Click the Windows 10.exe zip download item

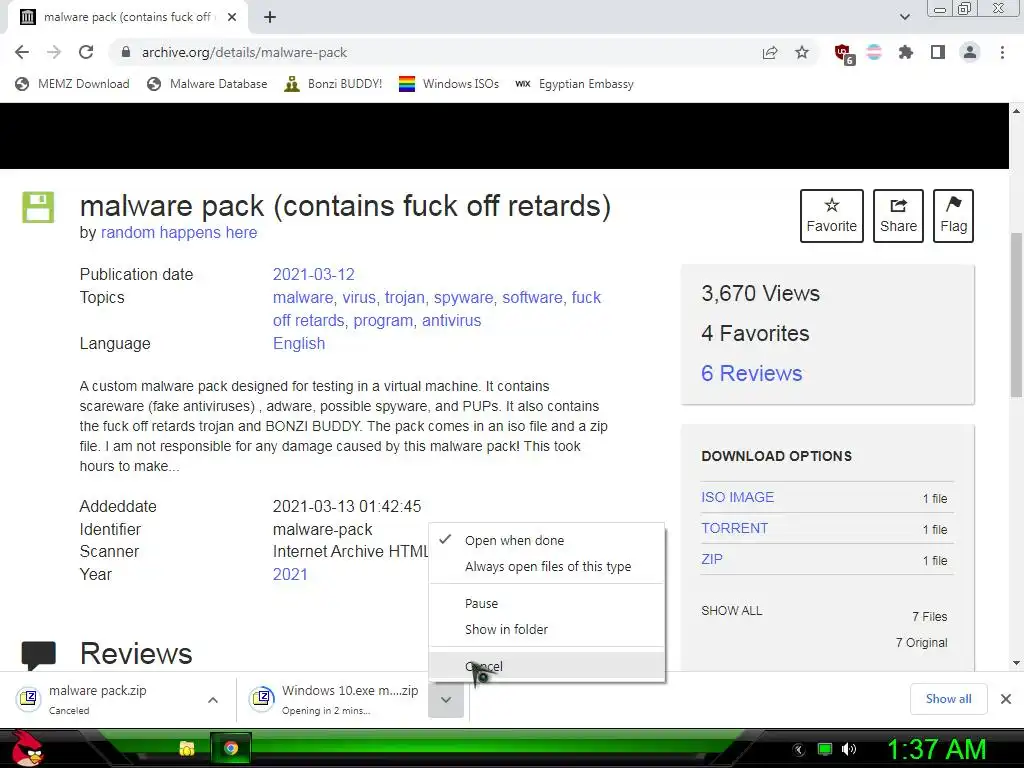coord(334,699)
